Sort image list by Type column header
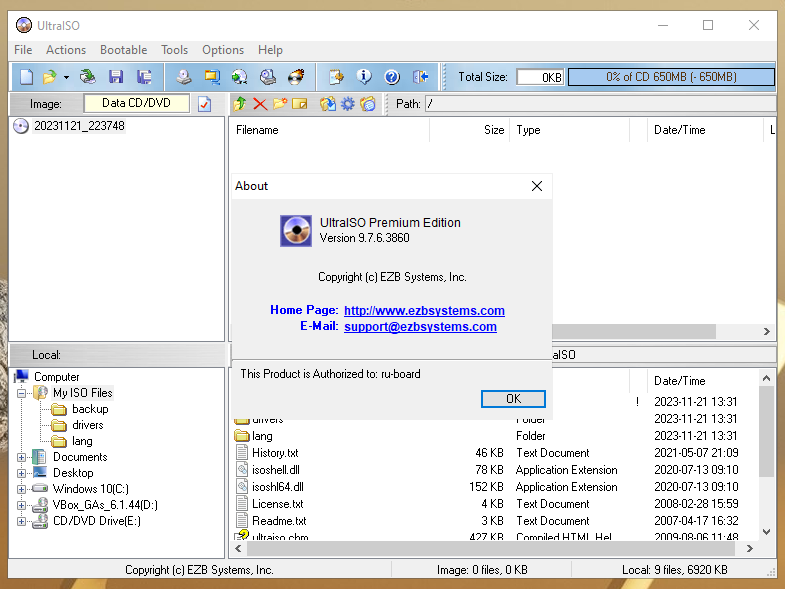 tap(569, 130)
